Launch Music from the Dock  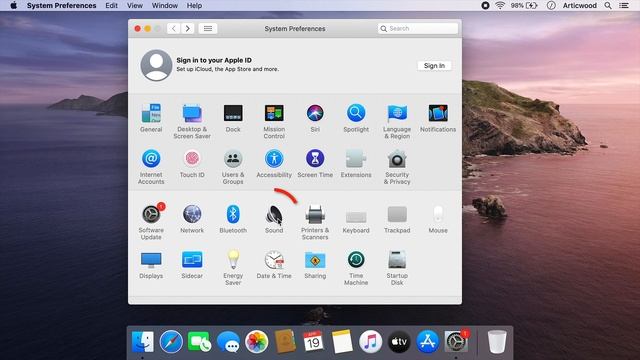[371, 342]
